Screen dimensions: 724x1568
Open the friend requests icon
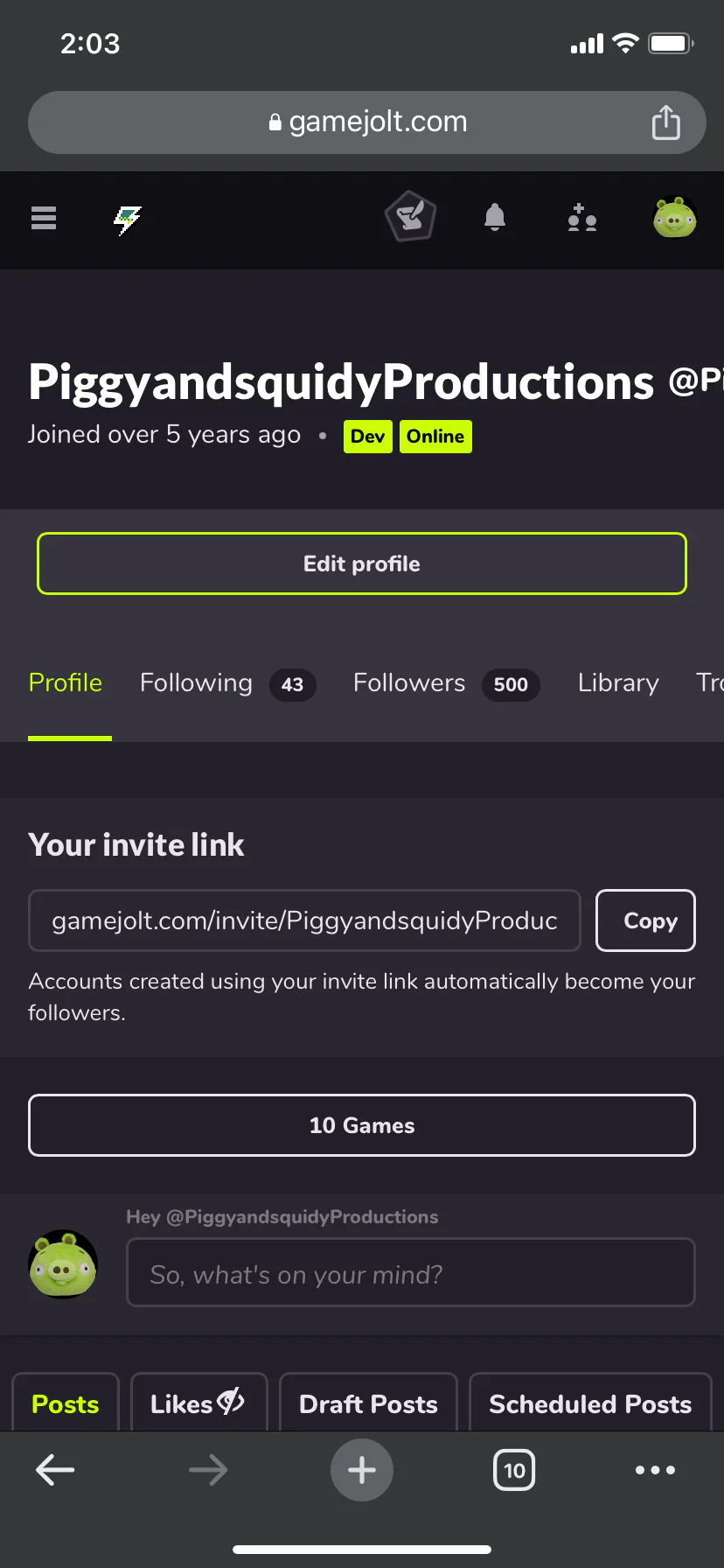tap(582, 217)
